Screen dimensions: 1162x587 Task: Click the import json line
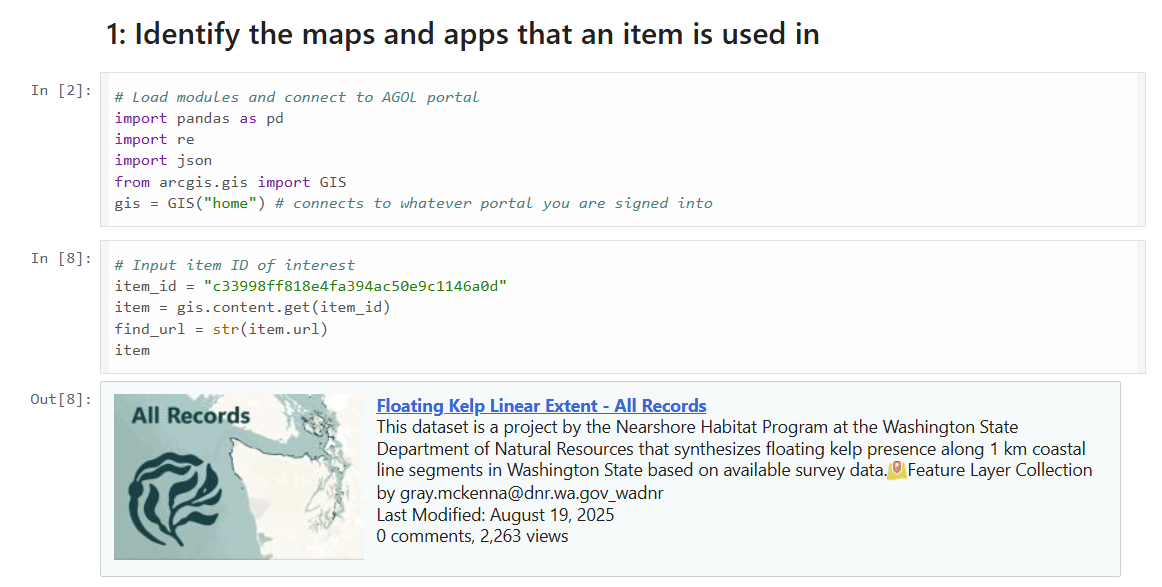point(163,161)
